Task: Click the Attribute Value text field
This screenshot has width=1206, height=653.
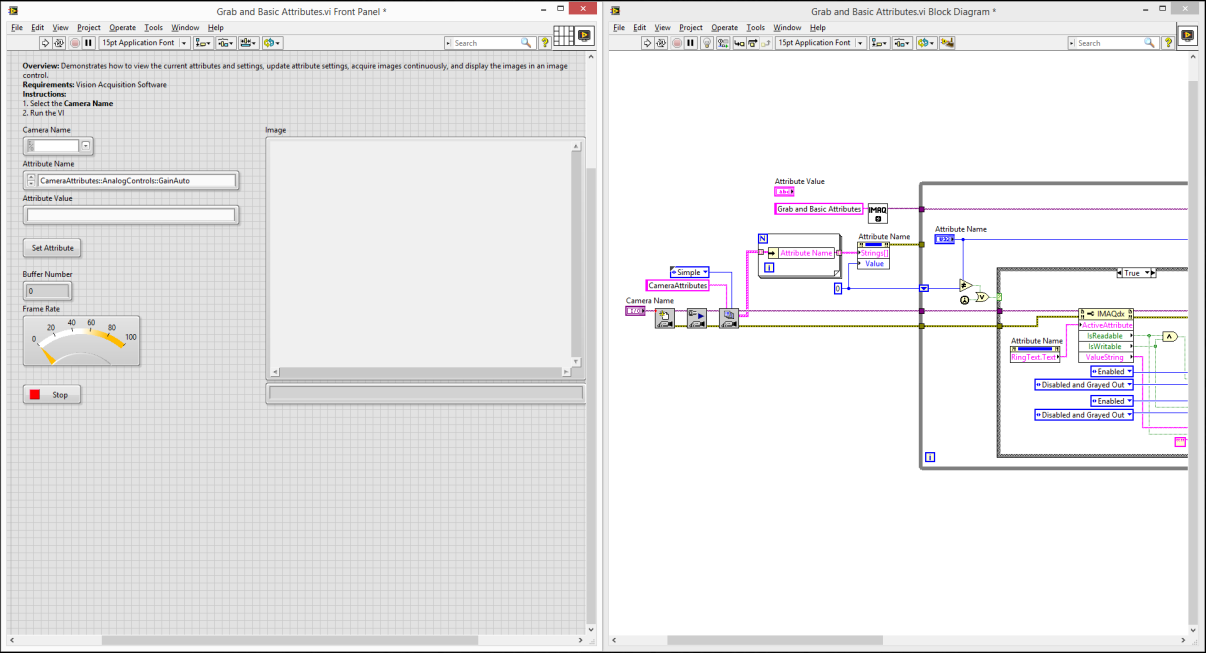Action: [x=131, y=214]
